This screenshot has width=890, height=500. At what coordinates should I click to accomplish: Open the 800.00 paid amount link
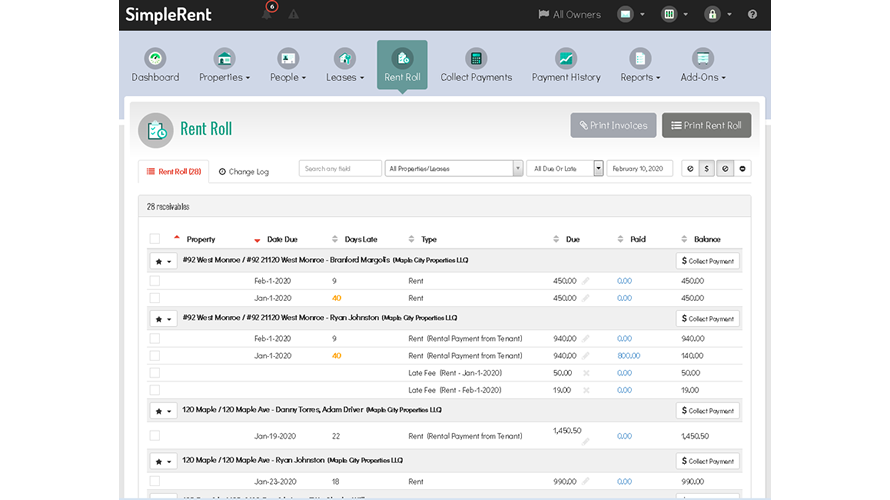628,356
